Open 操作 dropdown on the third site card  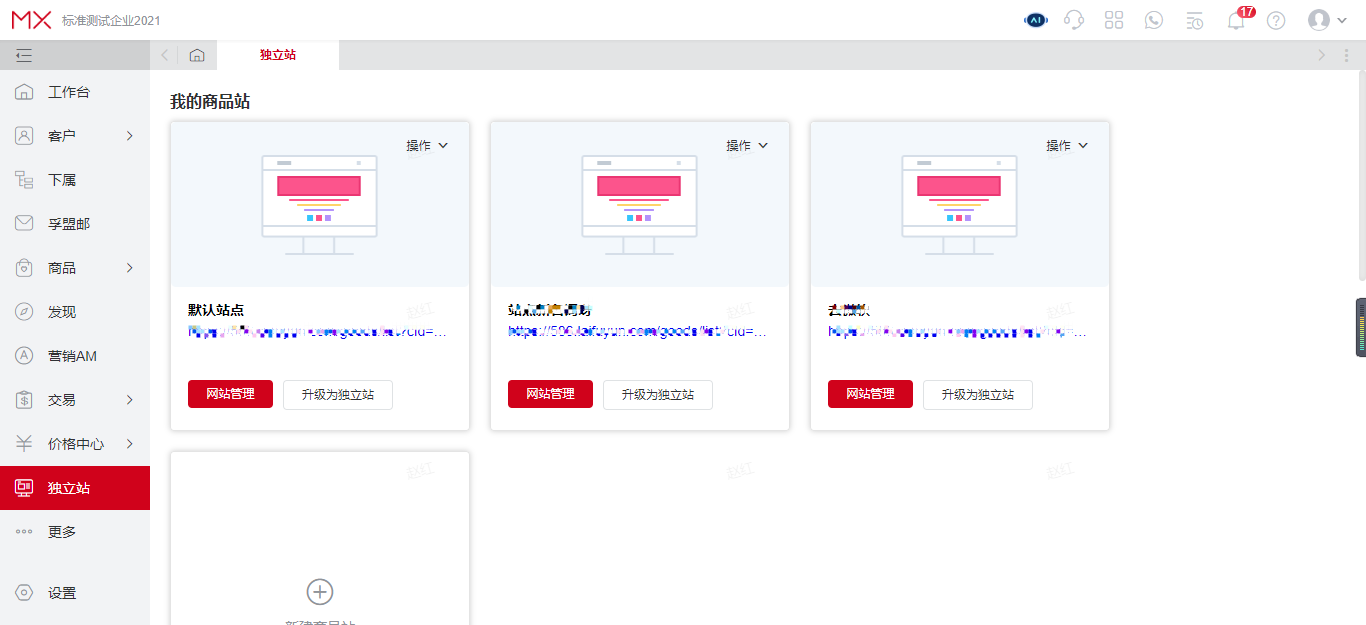coord(1067,145)
